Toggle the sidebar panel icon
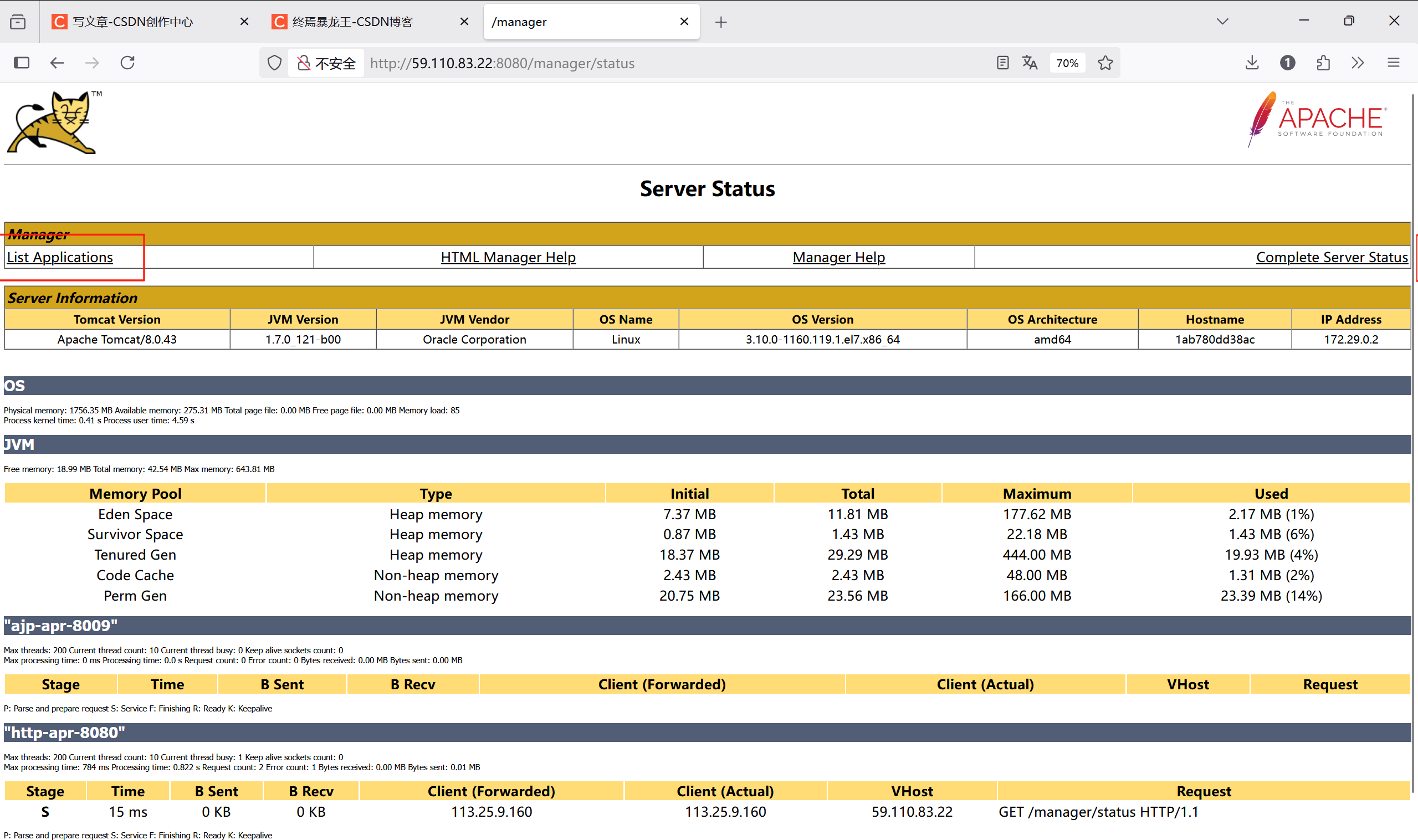The image size is (1418, 840). coord(22,63)
